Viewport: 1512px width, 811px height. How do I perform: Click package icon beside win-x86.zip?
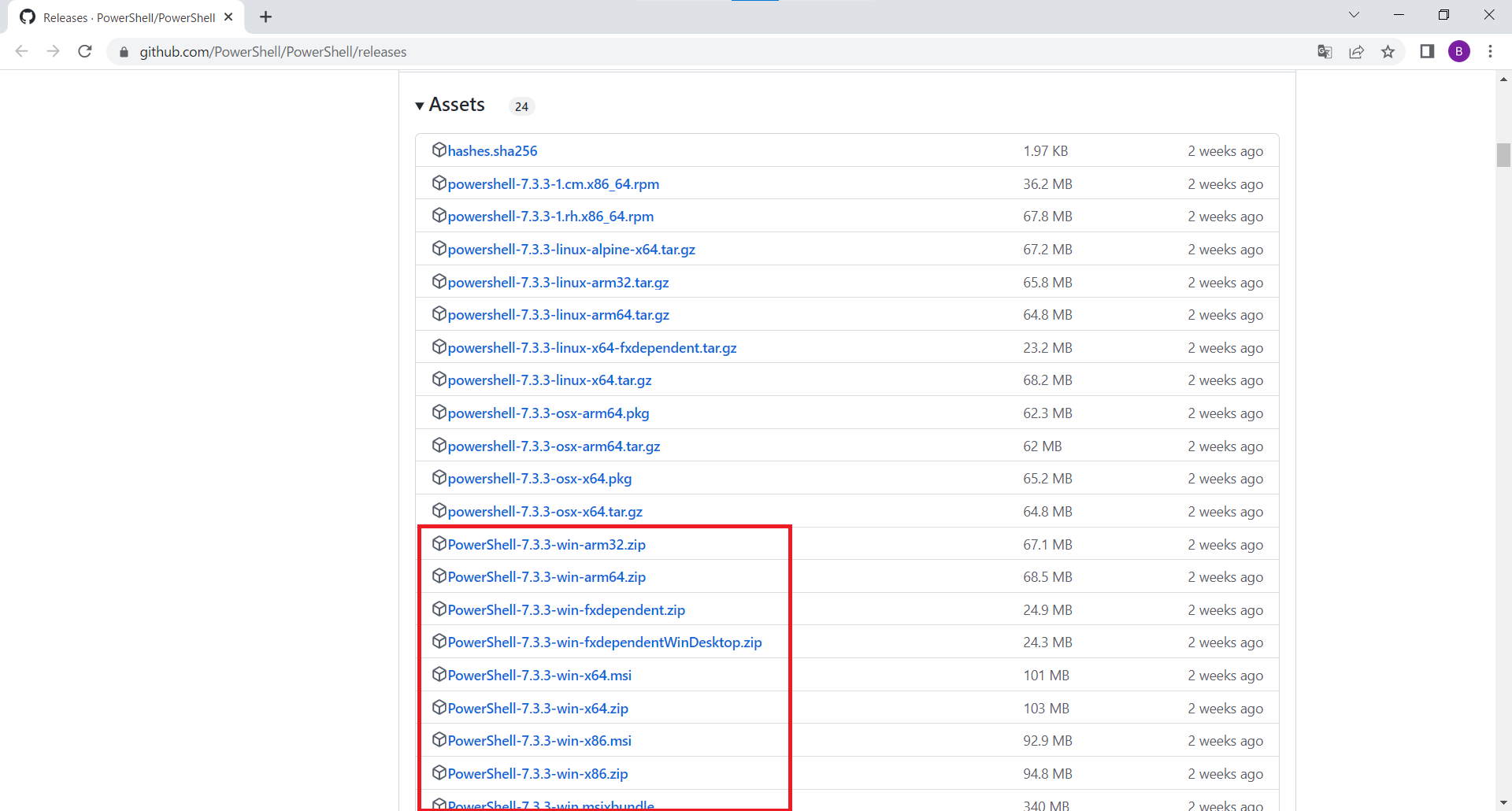coord(439,772)
